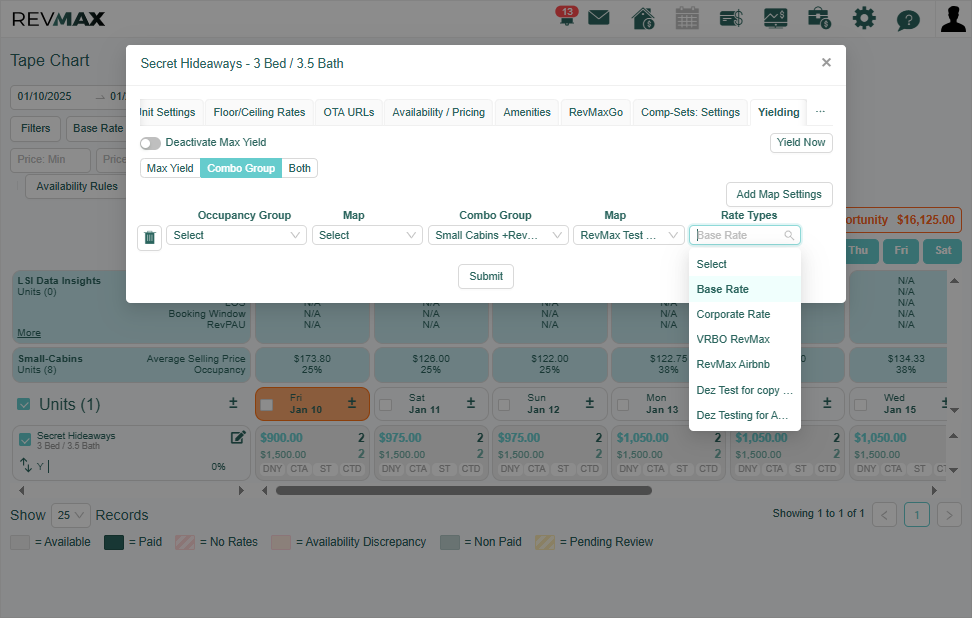Screen dimensions: 972x618
Task: Click the Add Map Settings button
Action: 779,194
